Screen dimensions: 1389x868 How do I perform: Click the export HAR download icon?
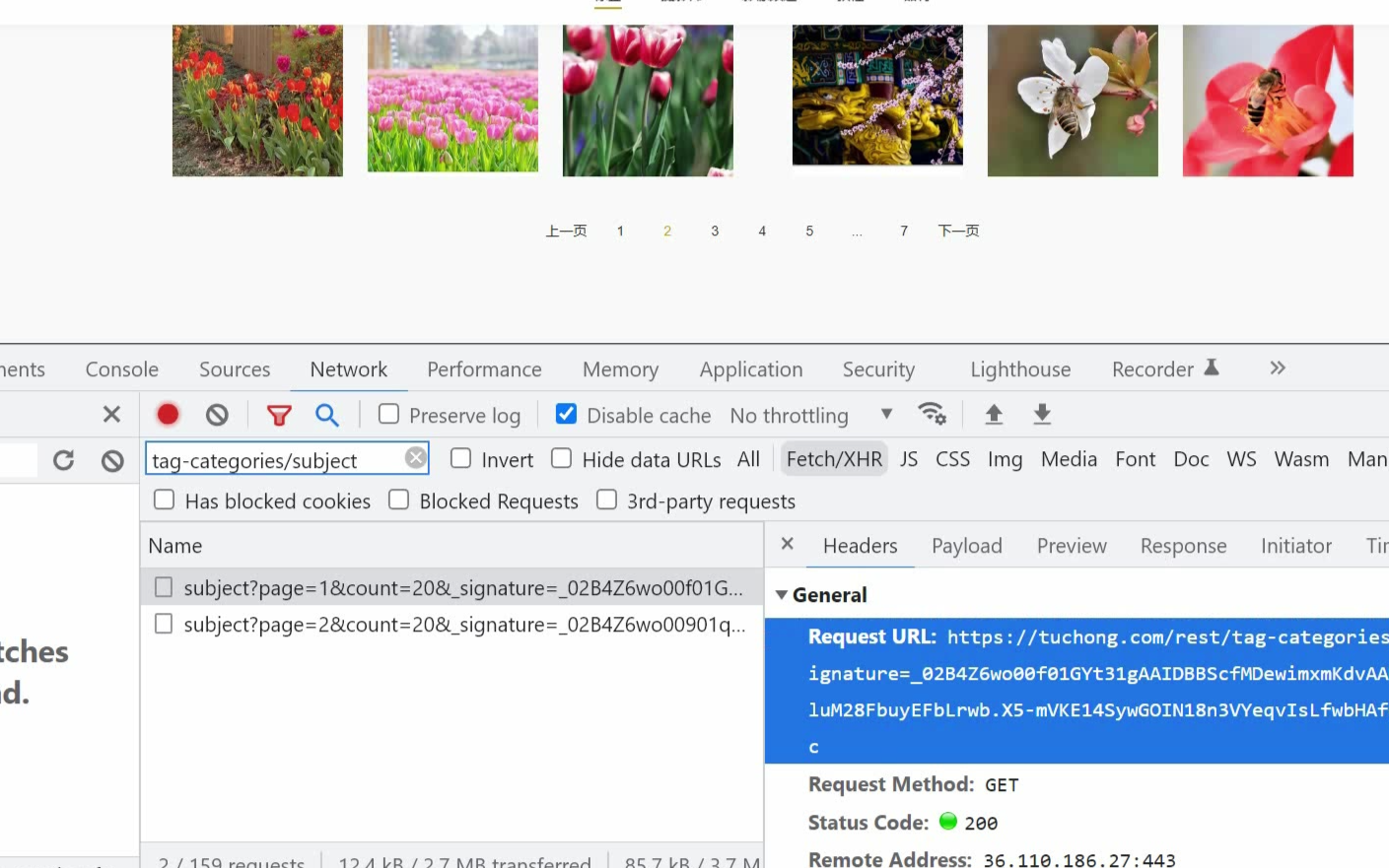pyautogui.click(x=1042, y=415)
